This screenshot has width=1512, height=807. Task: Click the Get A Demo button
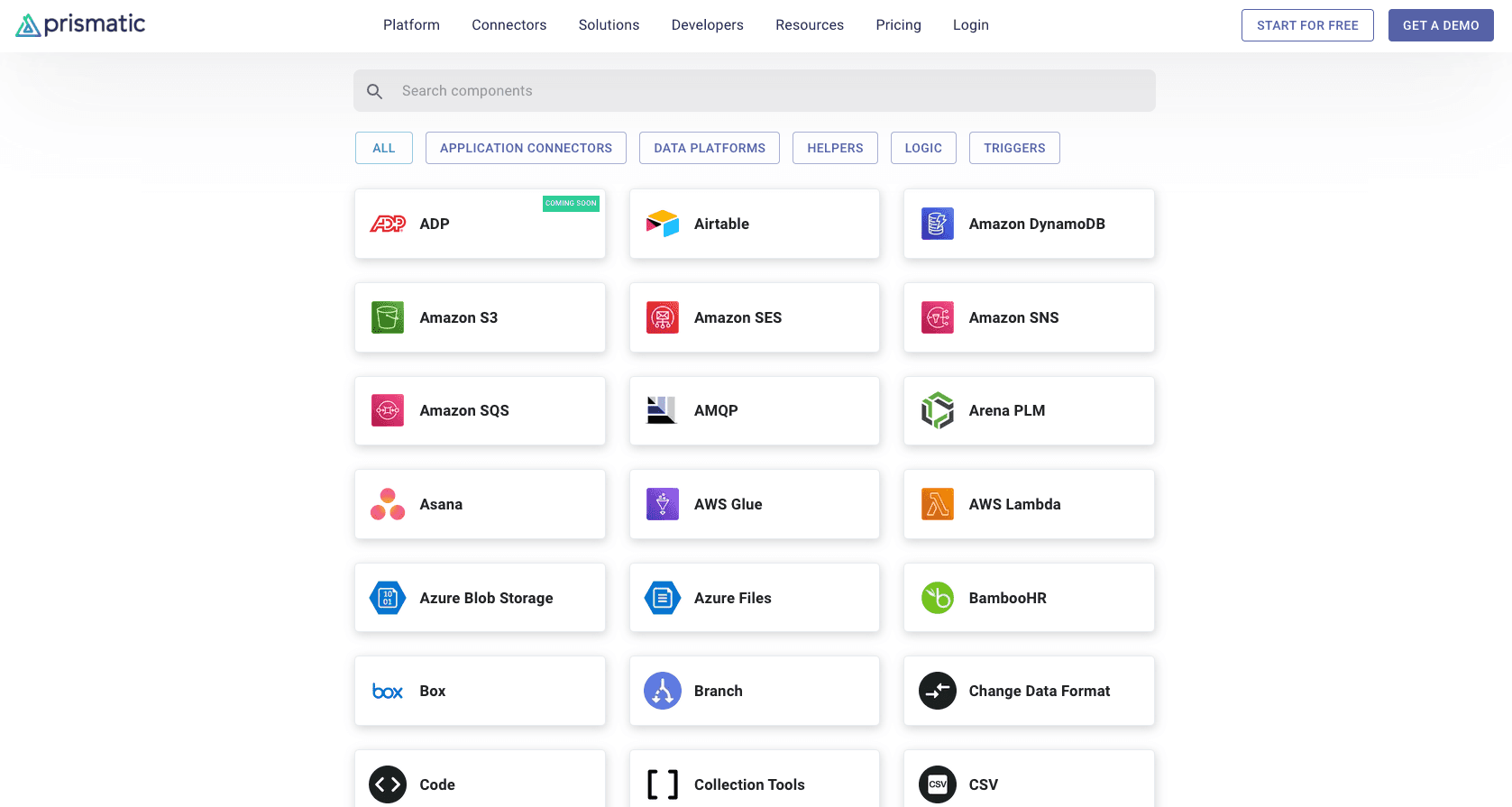pyautogui.click(x=1441, y=25)
